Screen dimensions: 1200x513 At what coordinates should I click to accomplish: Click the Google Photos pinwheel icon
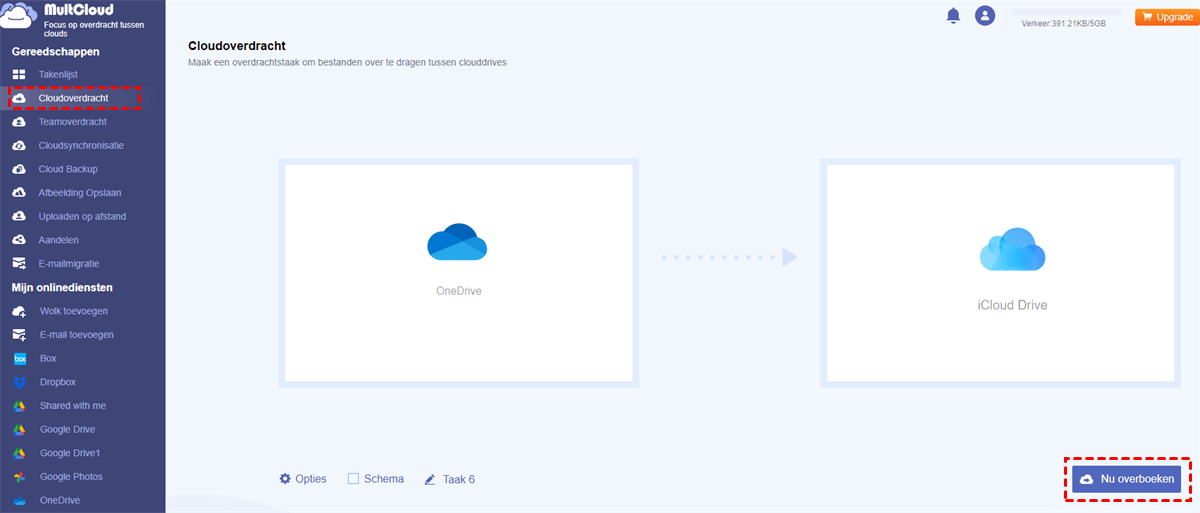(19, 477)
